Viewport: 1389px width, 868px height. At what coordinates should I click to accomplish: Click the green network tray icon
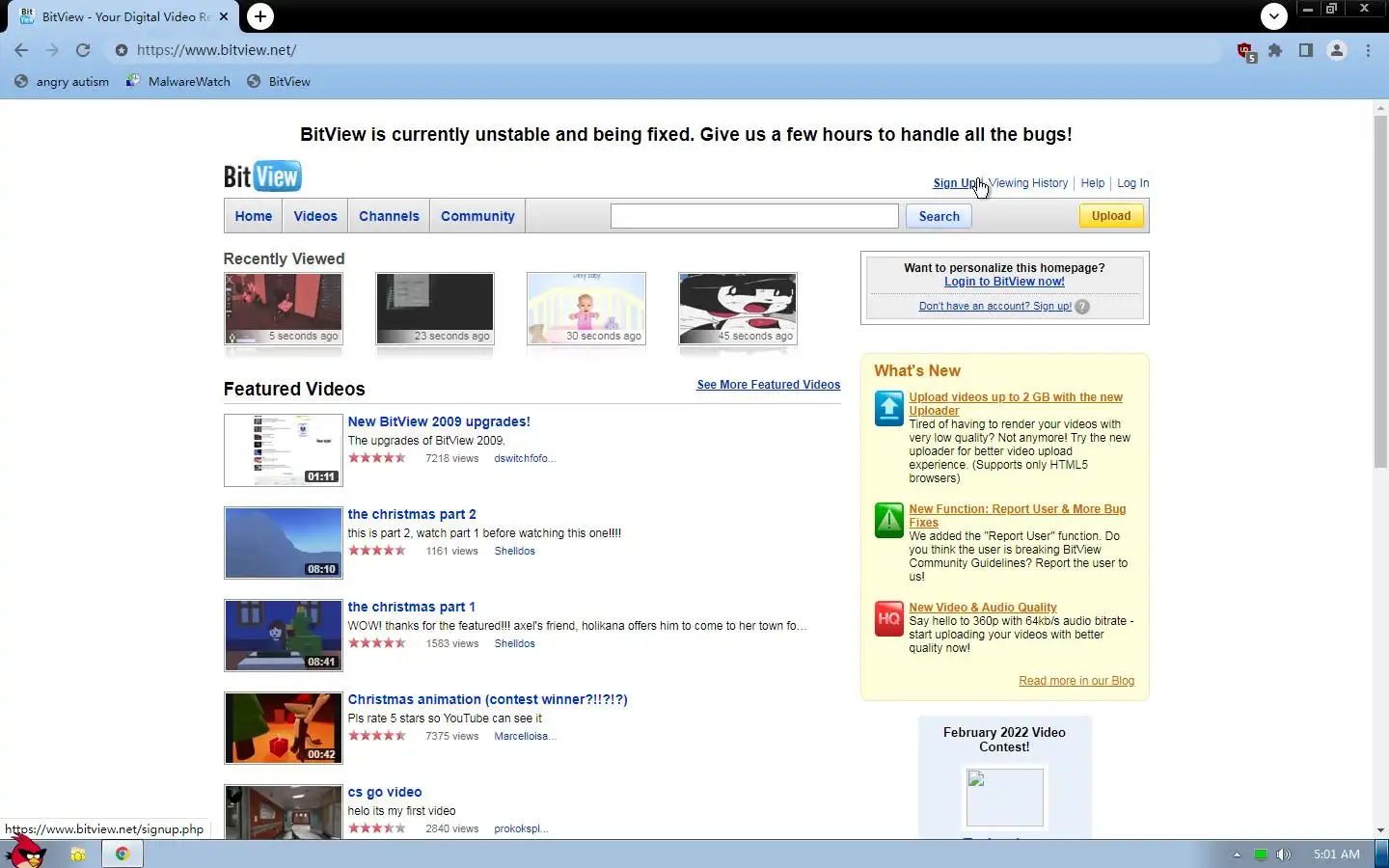point(1260,854)
